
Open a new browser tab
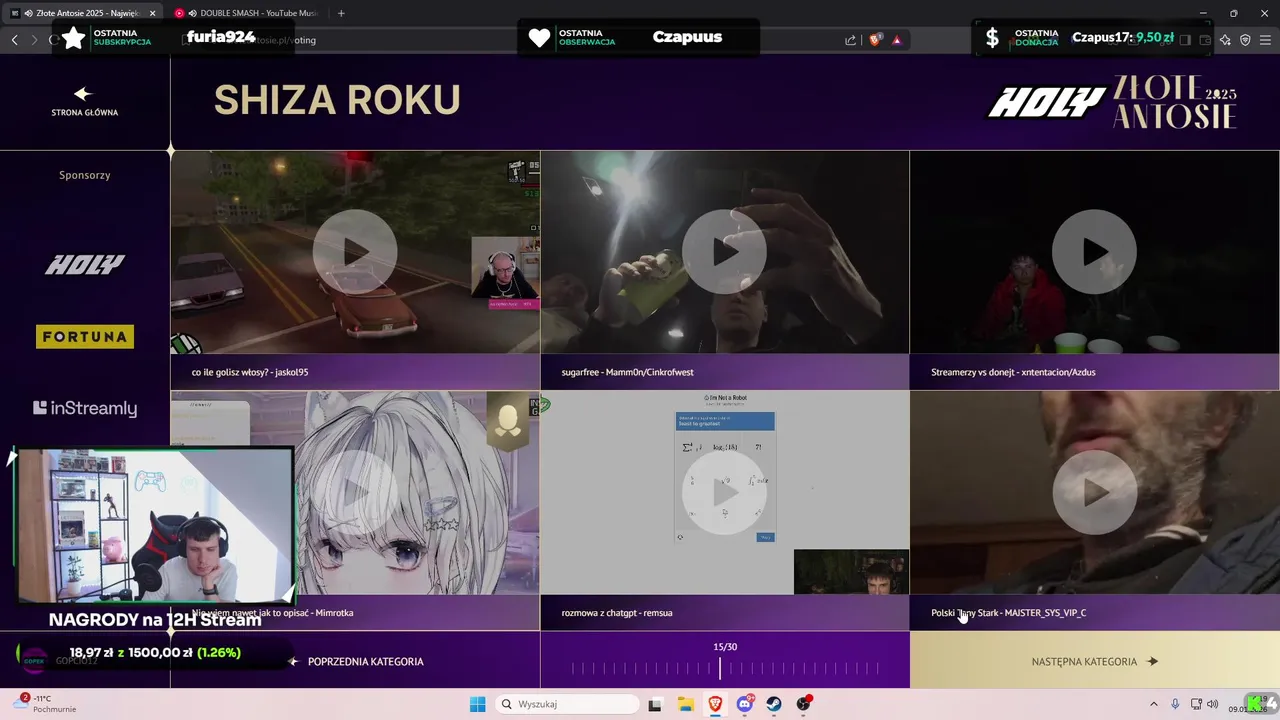tap(341, 13)
